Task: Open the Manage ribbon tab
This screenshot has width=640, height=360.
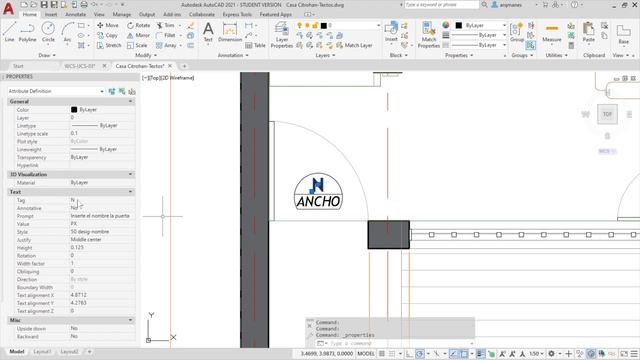Action: [x=122, y=14]
